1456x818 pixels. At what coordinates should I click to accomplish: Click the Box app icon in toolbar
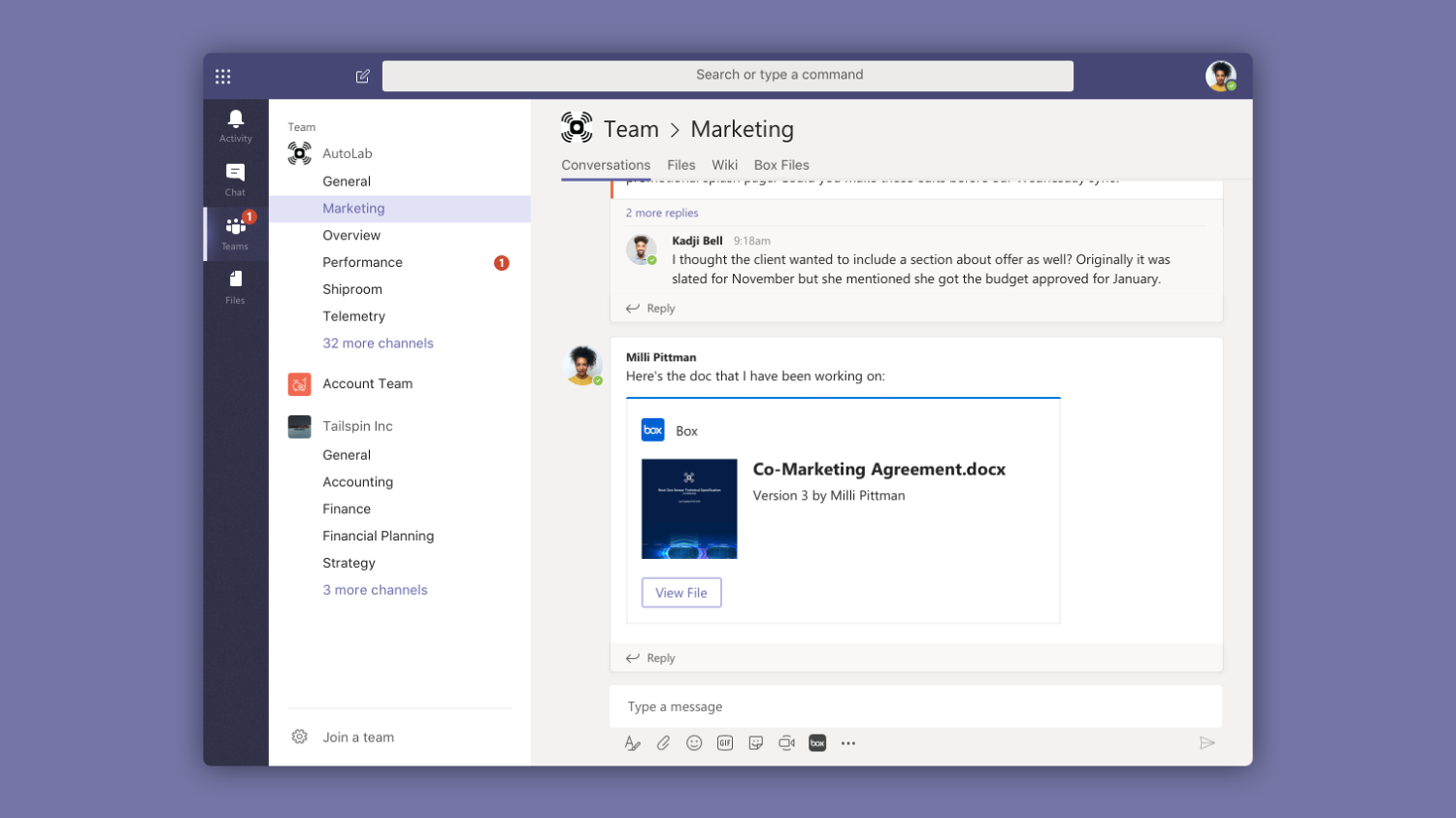click(817, 743)
